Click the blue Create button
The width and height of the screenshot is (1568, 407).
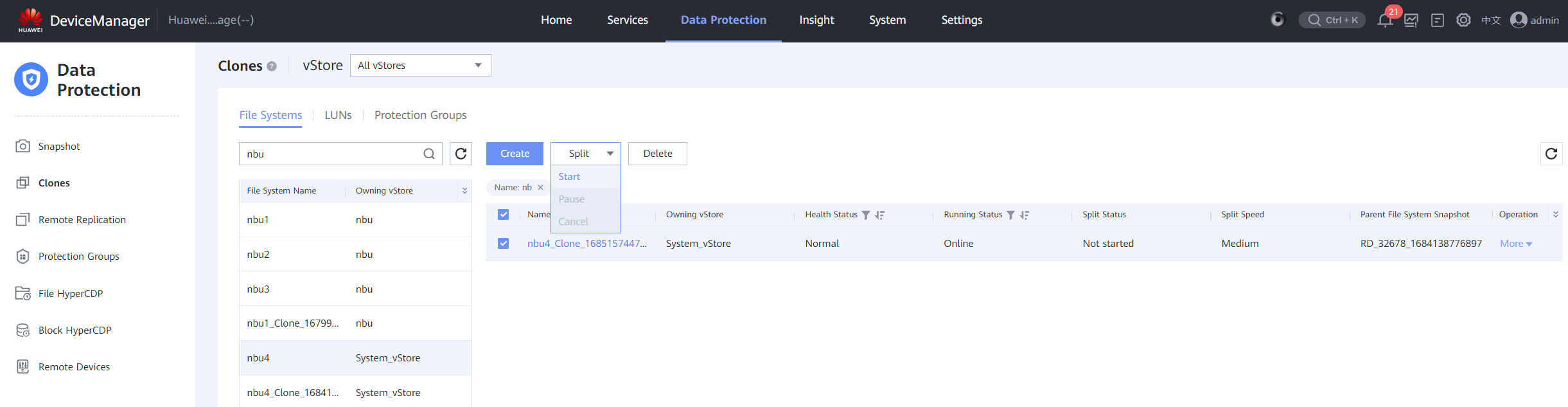[515, 154]
